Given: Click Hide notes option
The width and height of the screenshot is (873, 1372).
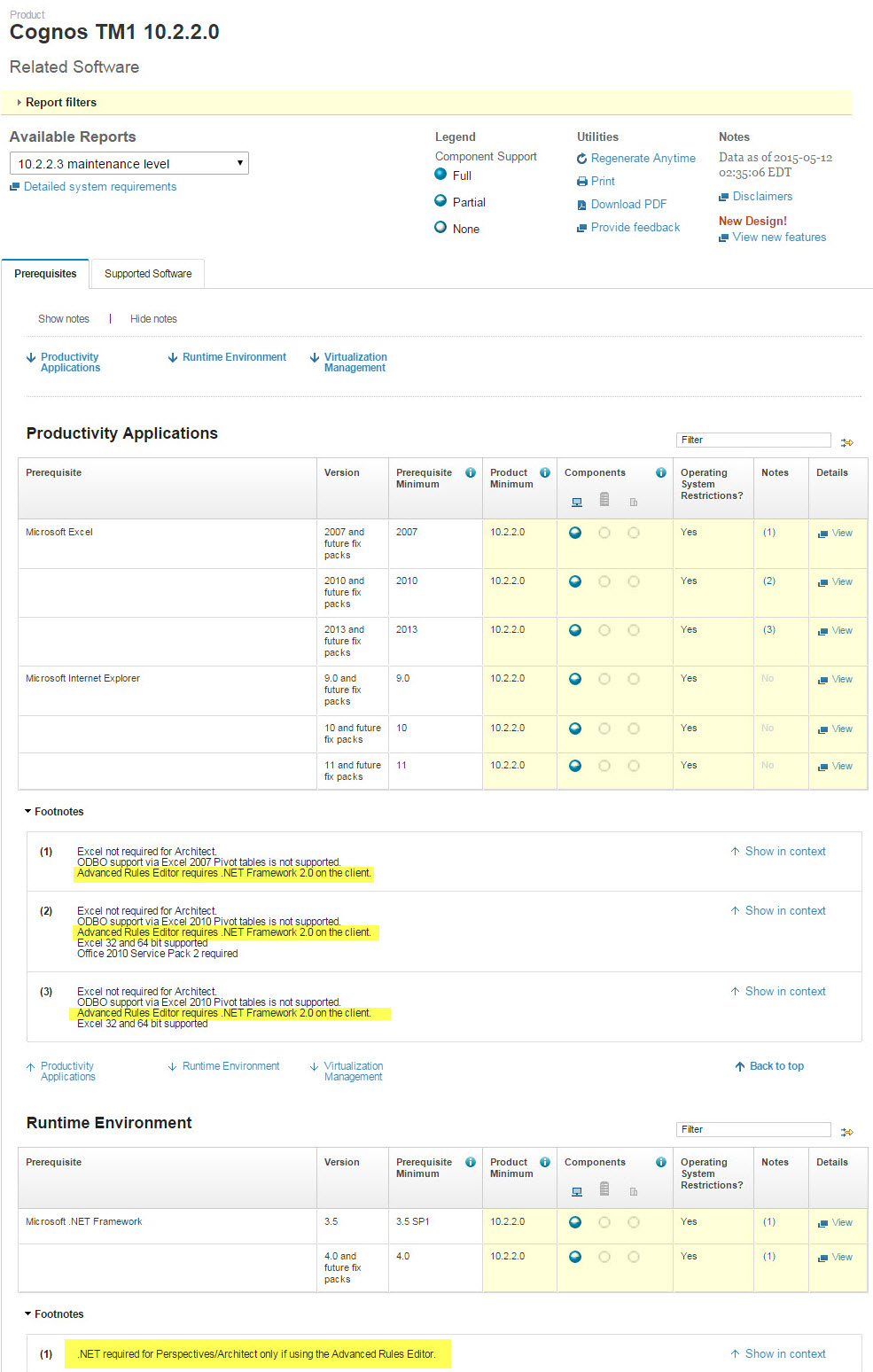Looking at the screenshot, I should [x=153, y=319].
